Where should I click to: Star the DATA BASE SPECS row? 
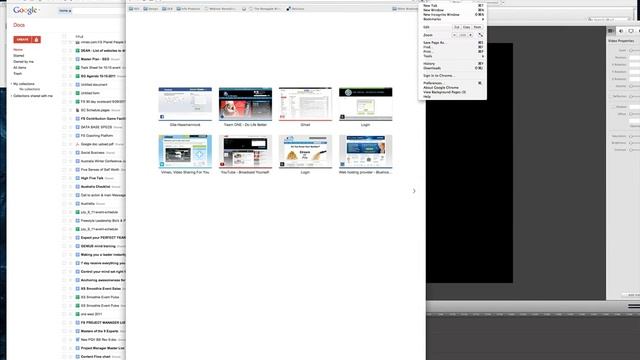click(70, 127)
